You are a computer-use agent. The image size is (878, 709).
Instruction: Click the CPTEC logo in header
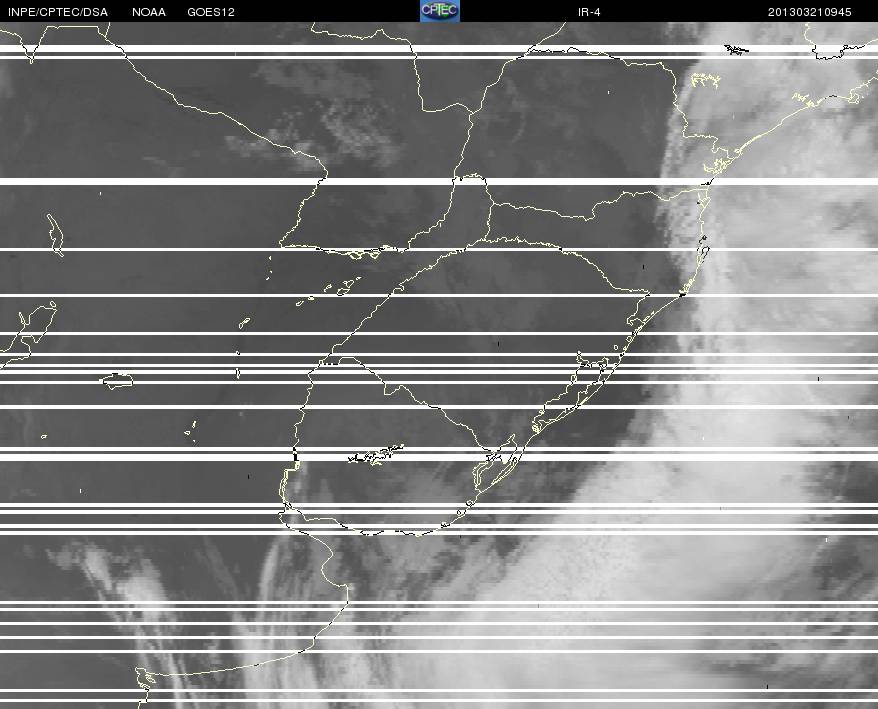pos(440,11)
